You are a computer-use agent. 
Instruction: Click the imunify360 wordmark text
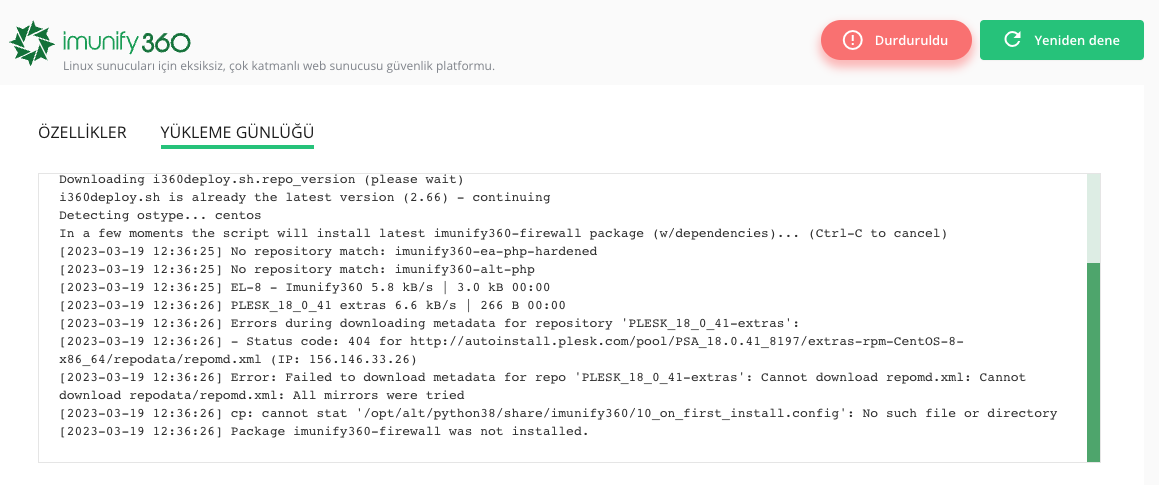(x=127, y=40)
